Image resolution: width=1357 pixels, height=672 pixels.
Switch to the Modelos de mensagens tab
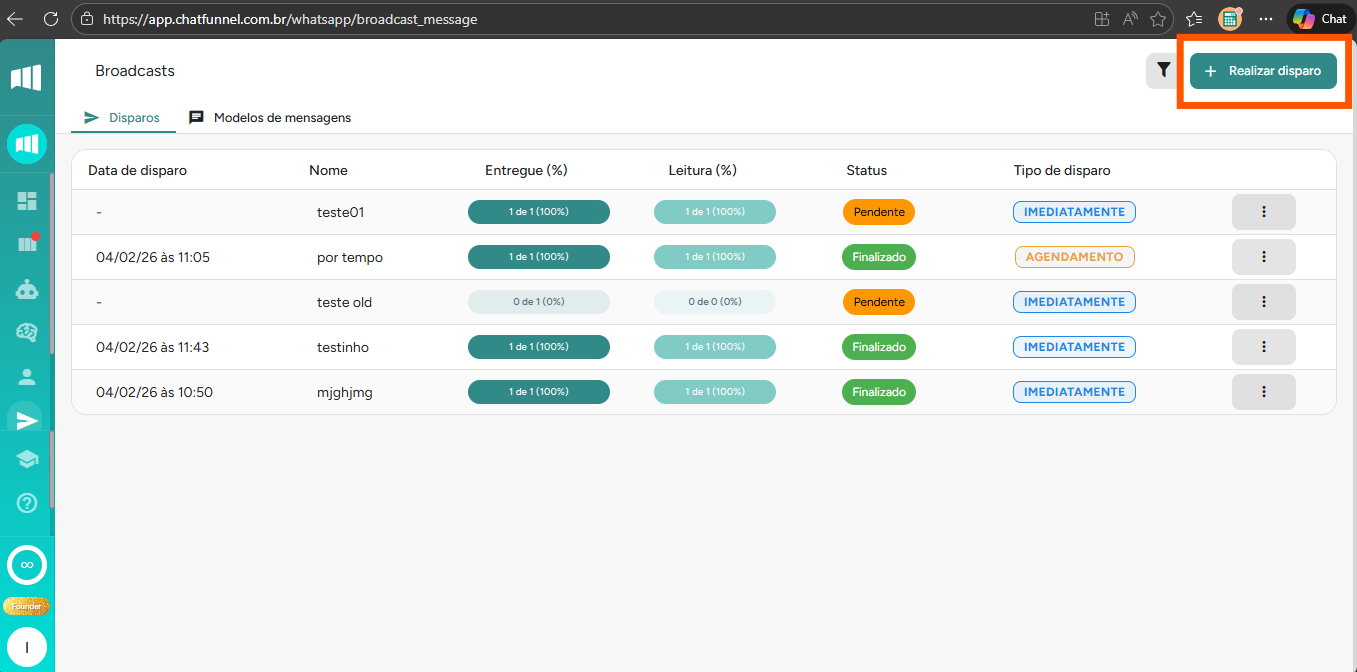[270, 117]
